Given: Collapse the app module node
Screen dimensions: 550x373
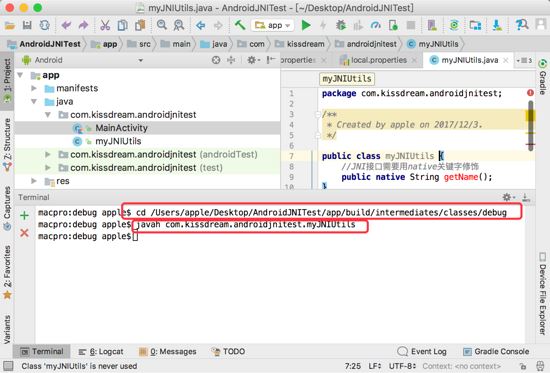Looking at the screenshot, I should pos(20,75).
